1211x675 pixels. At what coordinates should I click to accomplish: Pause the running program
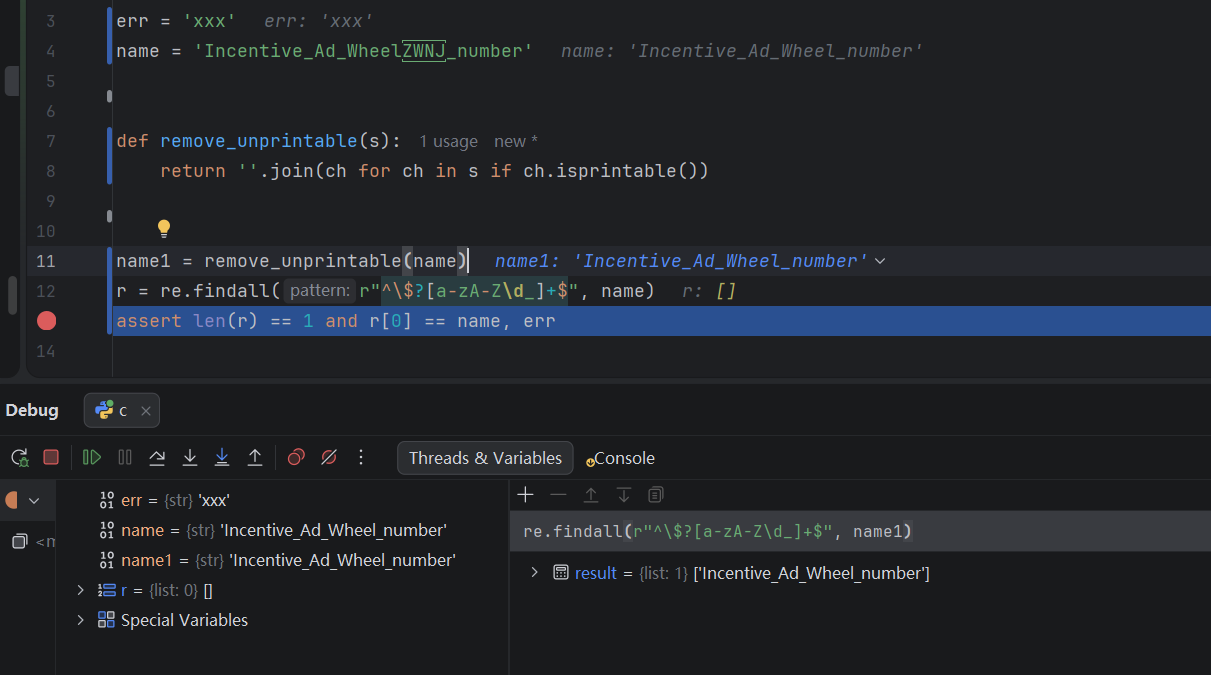[x=125, y=457]
